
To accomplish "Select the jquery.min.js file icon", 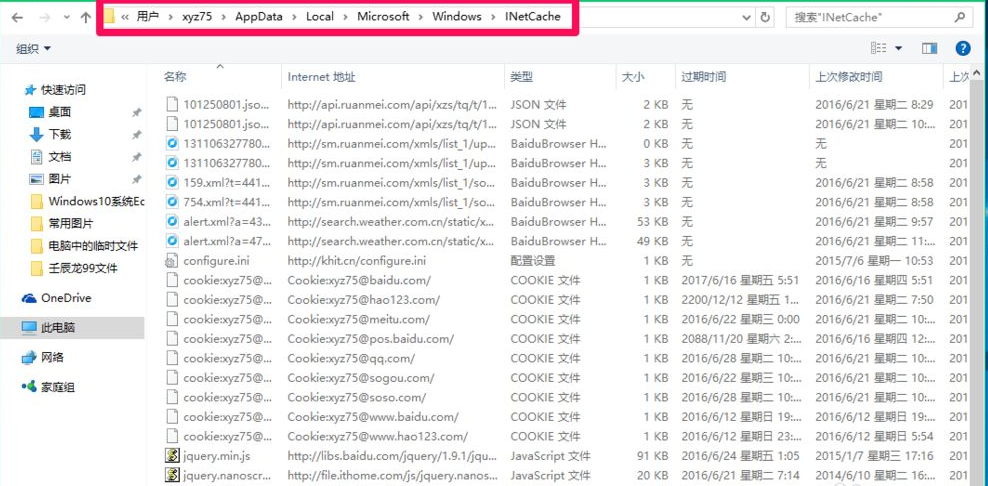I will click(x=172, y=455).
